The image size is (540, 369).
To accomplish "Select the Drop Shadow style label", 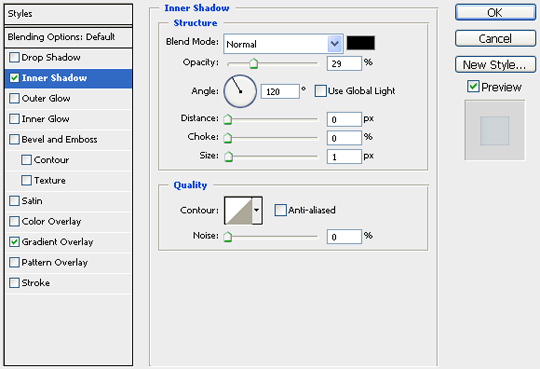I will click(x=51, y=57).
